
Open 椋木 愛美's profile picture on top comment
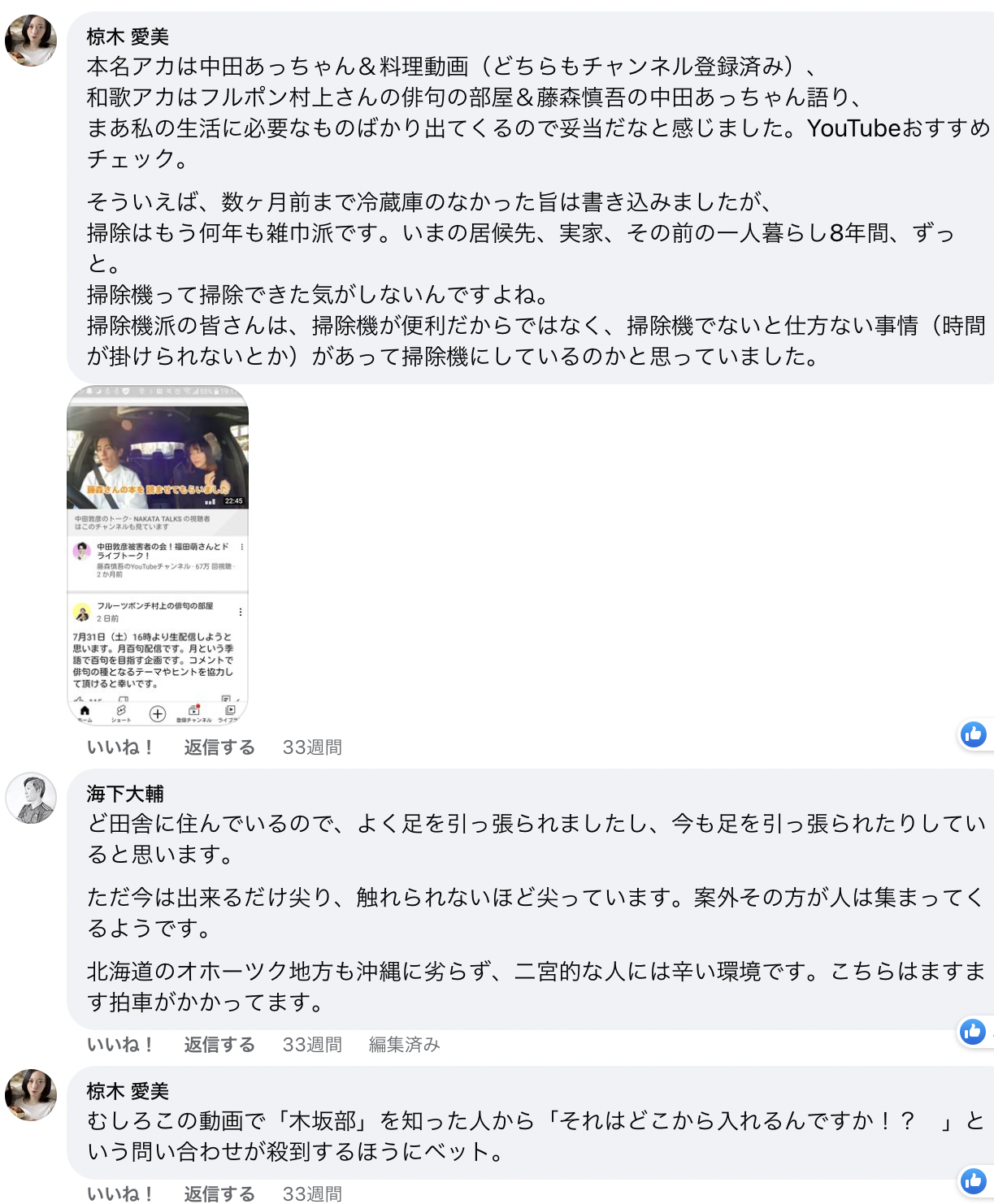[31, 40]
